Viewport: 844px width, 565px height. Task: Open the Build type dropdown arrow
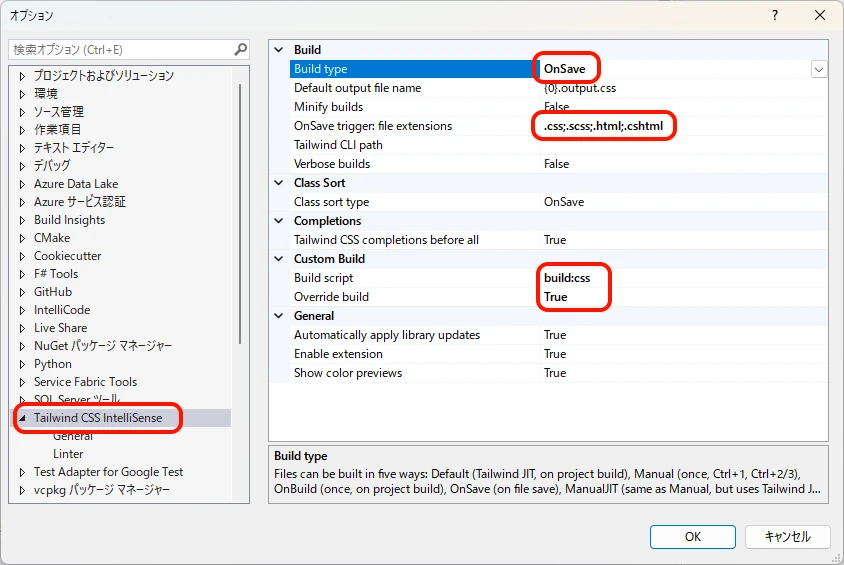(819, 69)
